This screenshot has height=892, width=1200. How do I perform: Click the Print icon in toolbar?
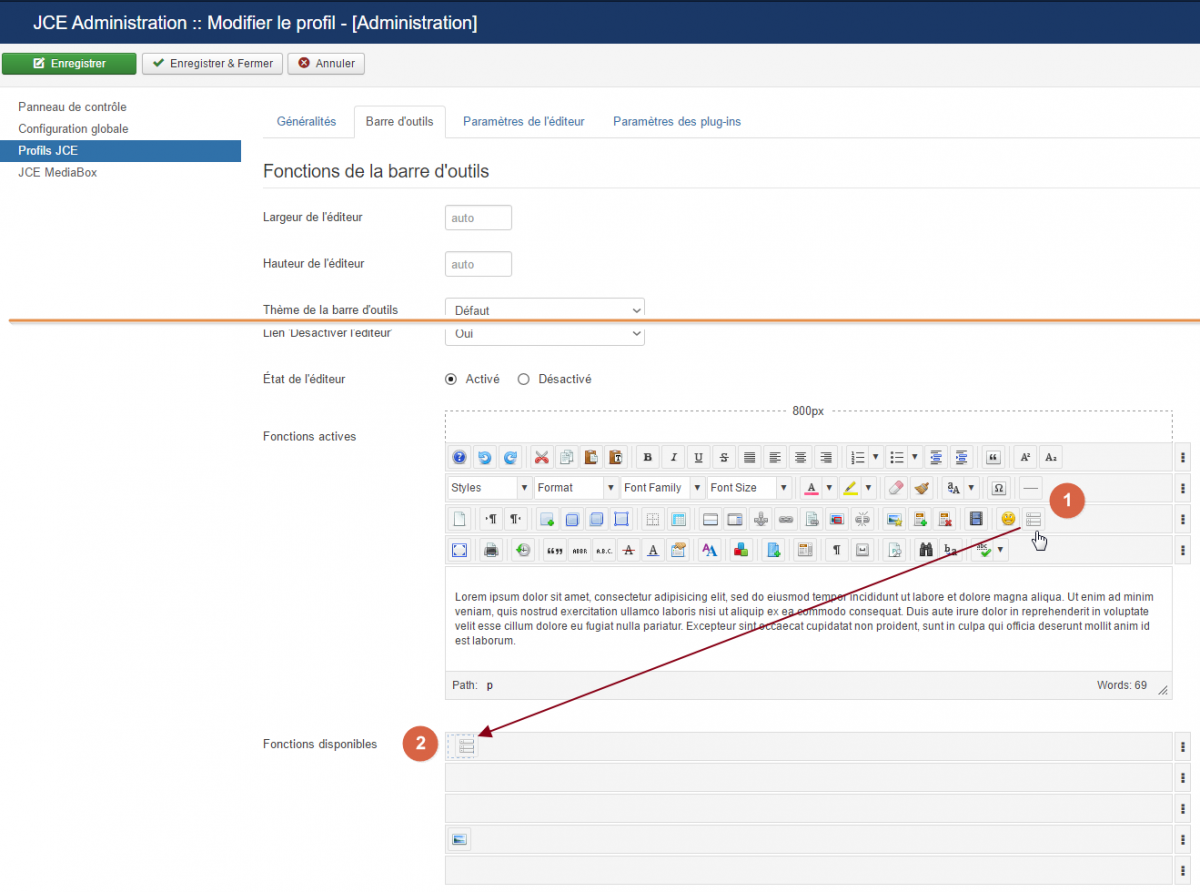click(491, 550)
